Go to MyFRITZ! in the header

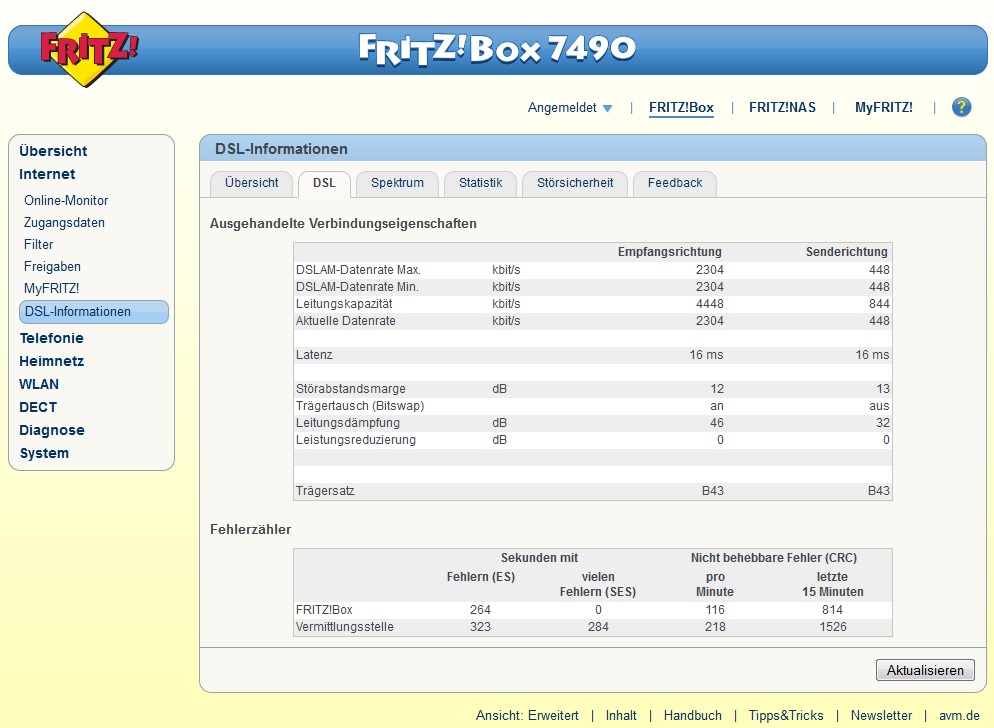(884, 108)
